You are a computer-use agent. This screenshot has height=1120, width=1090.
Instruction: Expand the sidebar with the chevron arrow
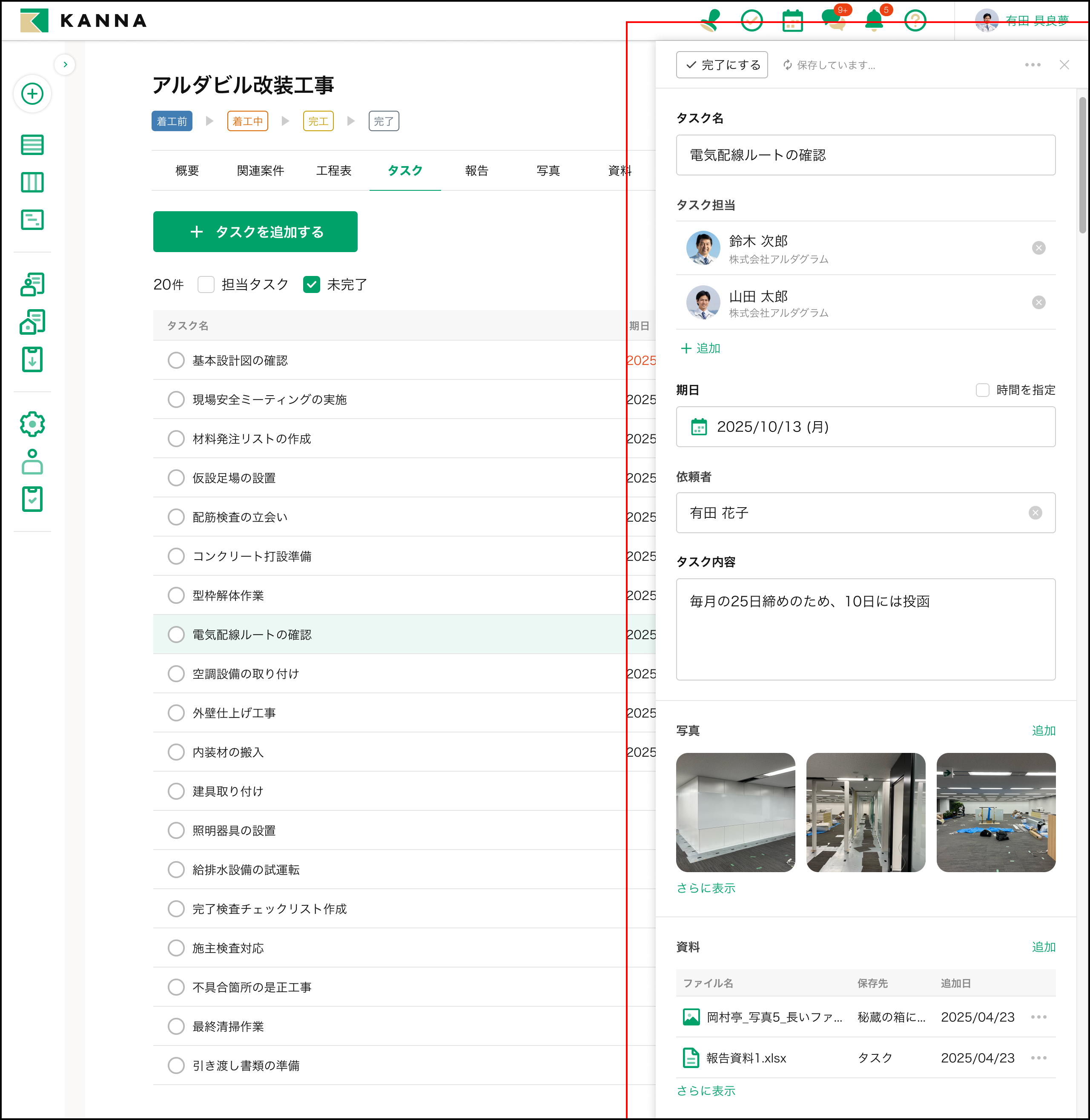click(x=65, y=65)
